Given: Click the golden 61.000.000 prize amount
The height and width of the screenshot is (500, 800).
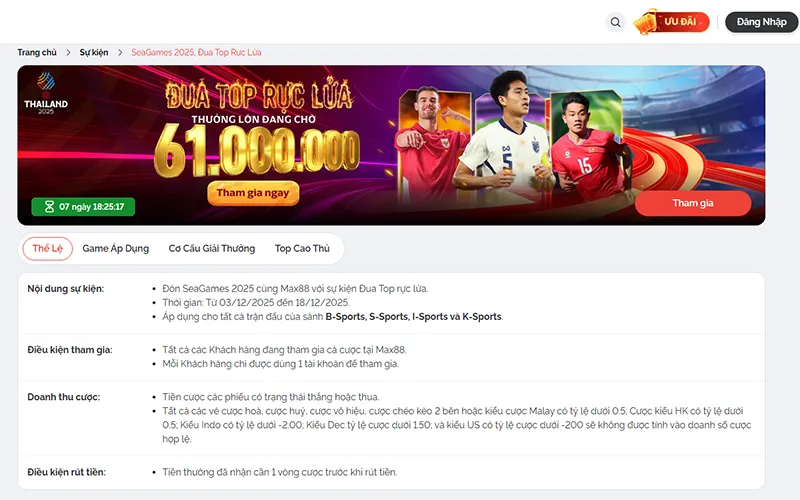Looking at the screenshot, I should pyautogui.click(x=257, y=152).
